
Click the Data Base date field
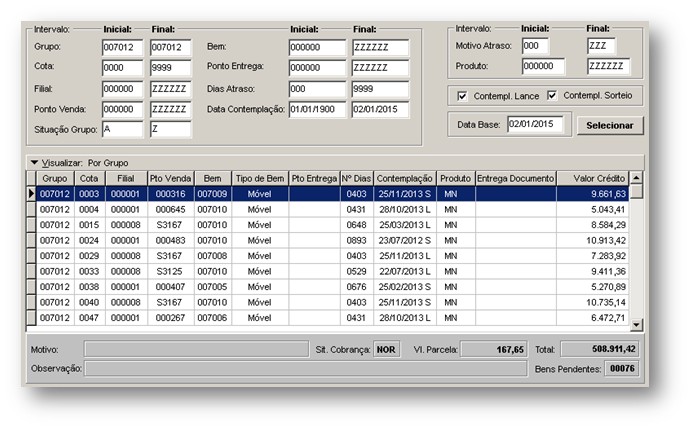(x=535, y=124)
